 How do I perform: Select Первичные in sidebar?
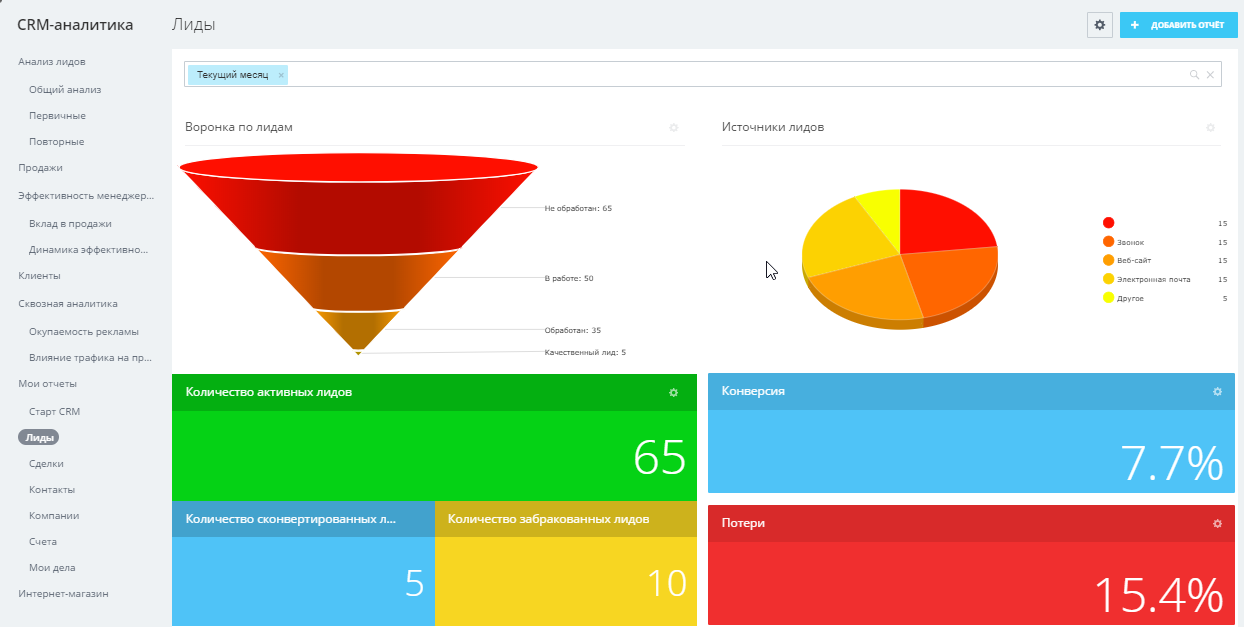[x=57, y=116]
